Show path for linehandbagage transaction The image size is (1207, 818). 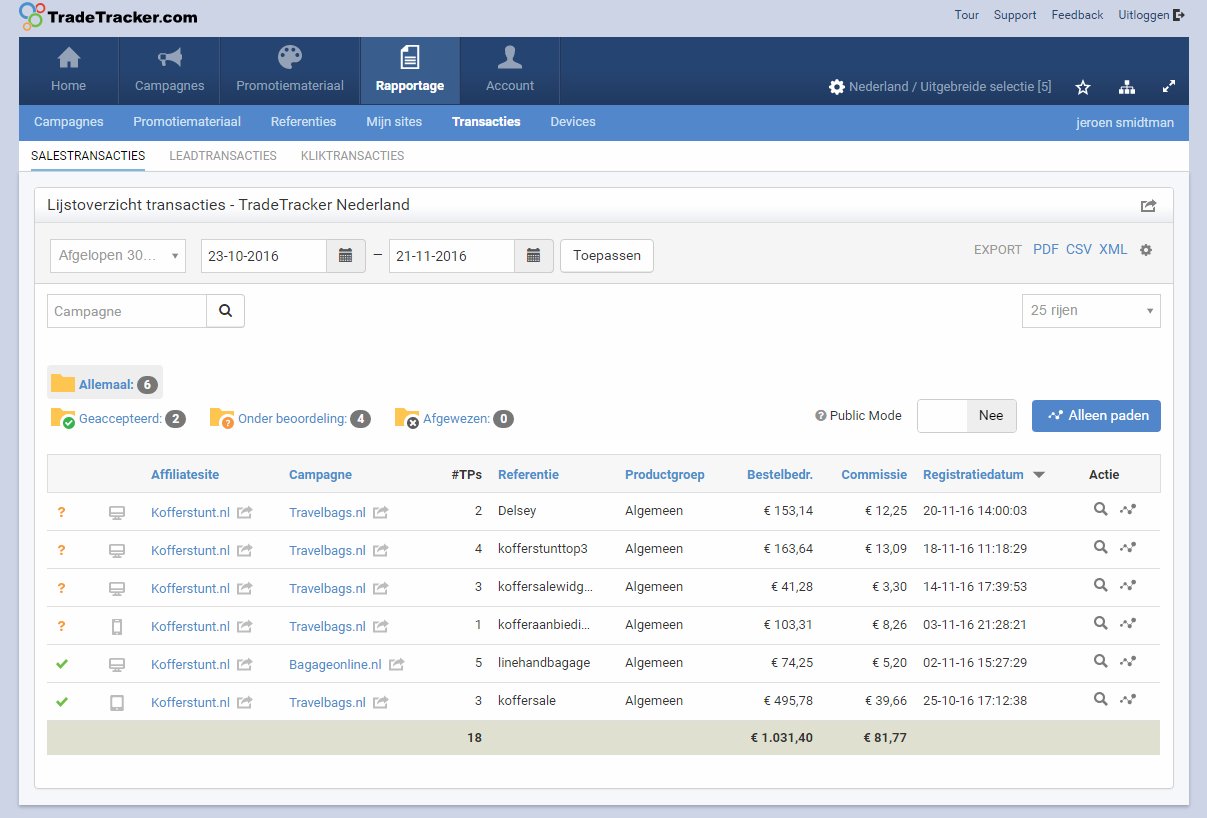click(x=1128, y=661)
